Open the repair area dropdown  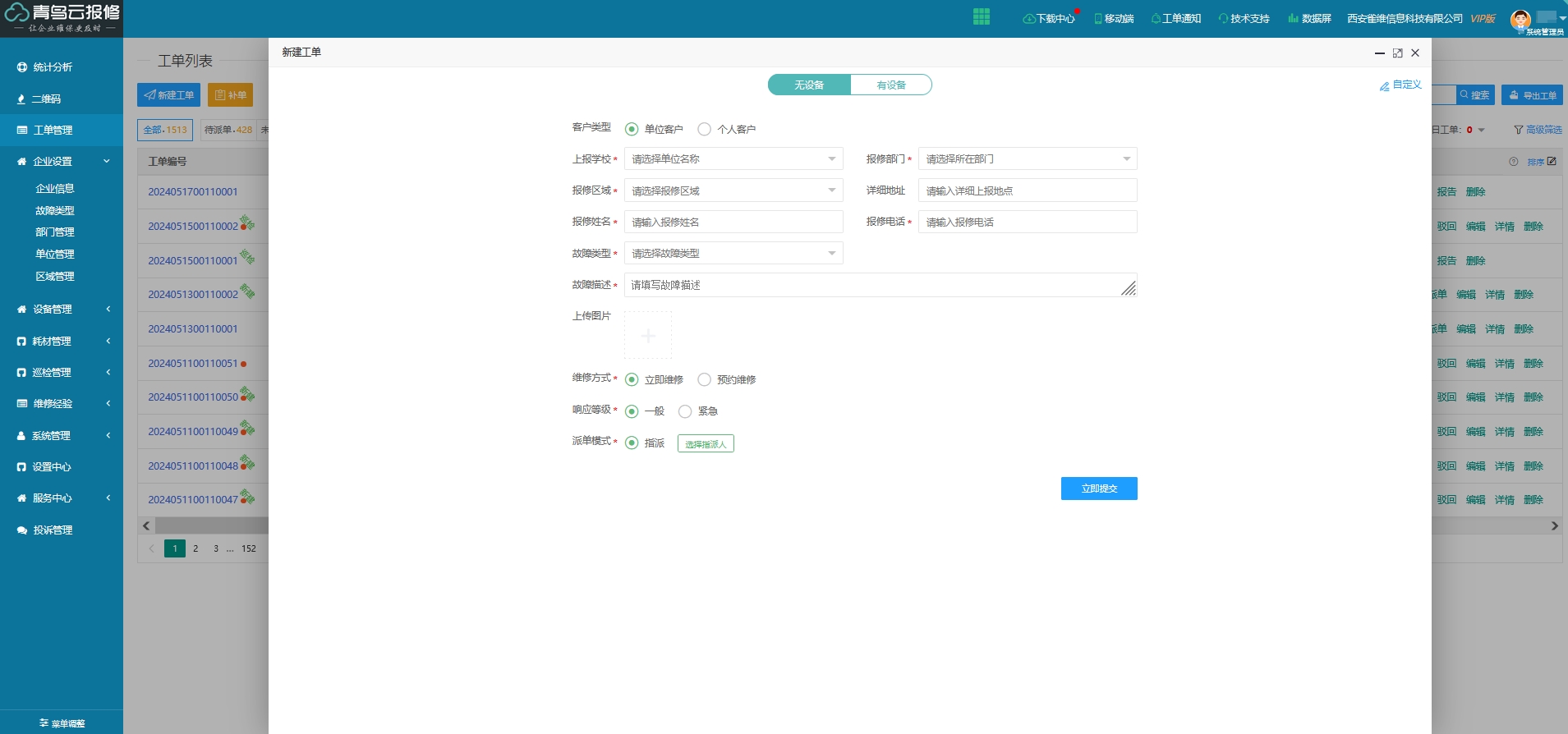coord(733,190)
